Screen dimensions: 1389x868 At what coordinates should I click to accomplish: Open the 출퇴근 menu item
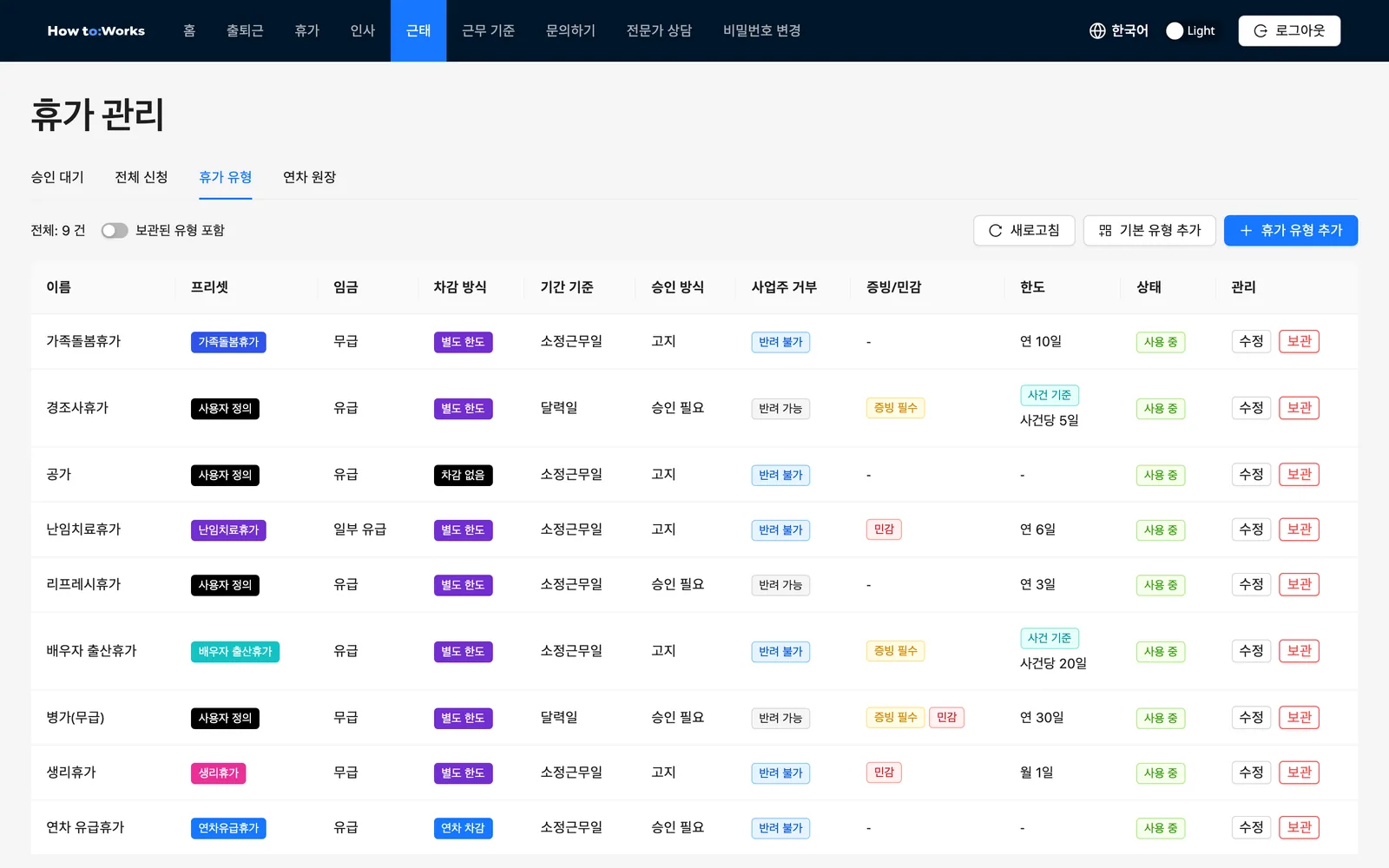tap(245, 30)
